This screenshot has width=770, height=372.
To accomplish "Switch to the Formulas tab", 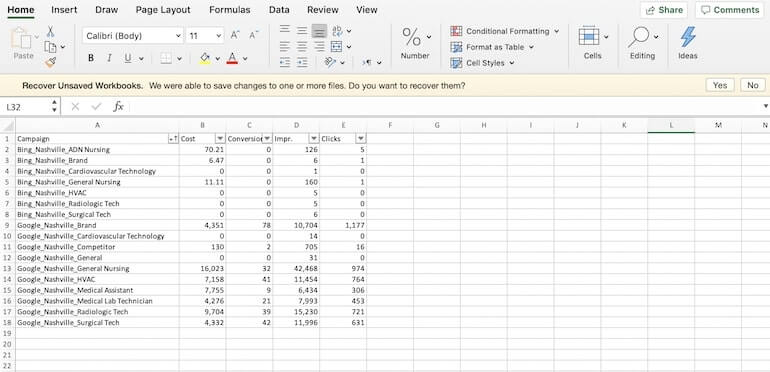I will coord(229,10).
